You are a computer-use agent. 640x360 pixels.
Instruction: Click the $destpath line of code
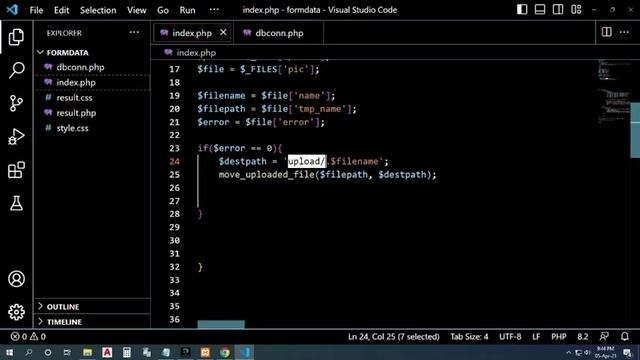[x=303, y=161]
